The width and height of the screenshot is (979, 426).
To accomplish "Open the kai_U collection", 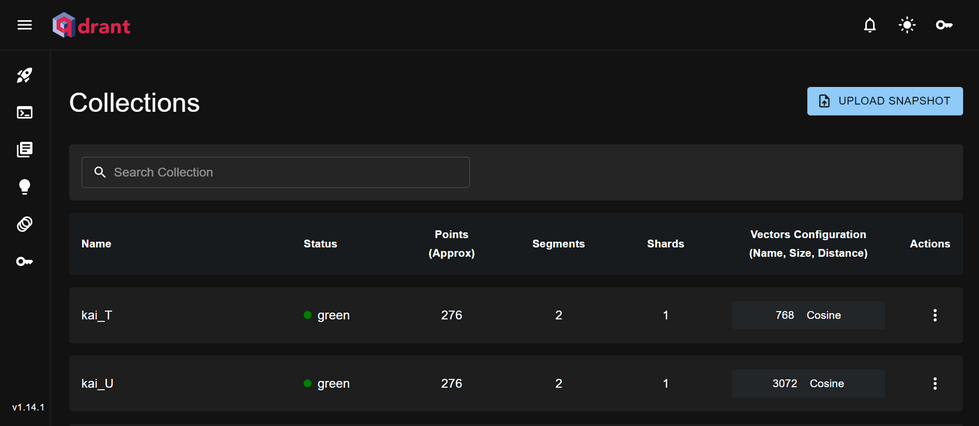I will (97, 384).
